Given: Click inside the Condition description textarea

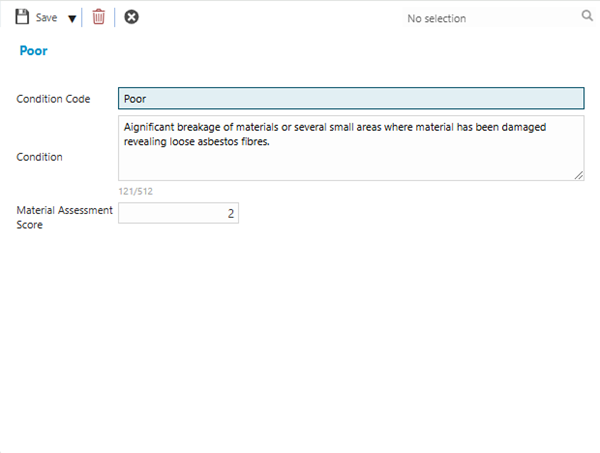Looking at the screenshot, I should click(350, 162).
